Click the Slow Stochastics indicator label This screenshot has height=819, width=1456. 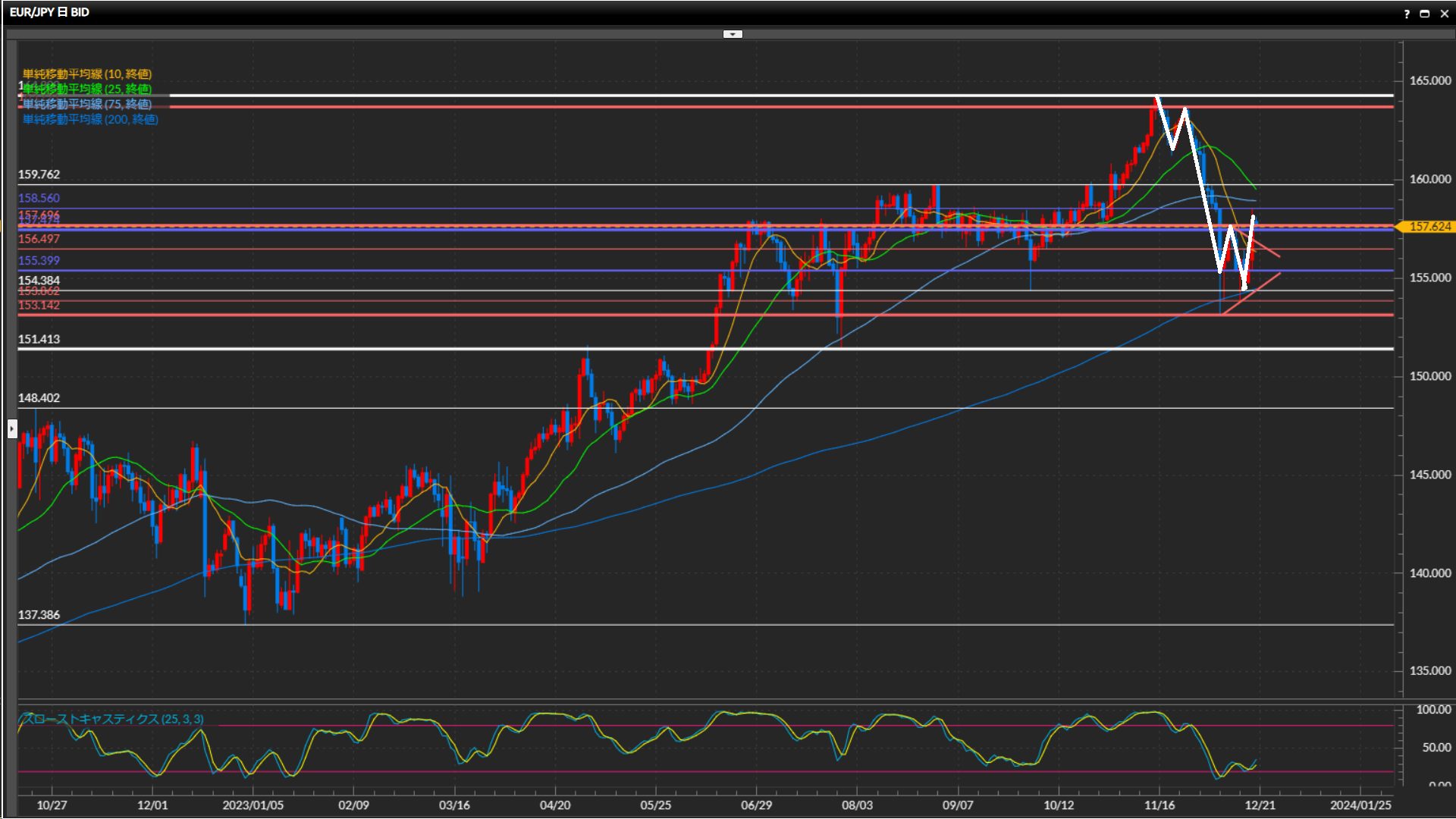[114, 719]
